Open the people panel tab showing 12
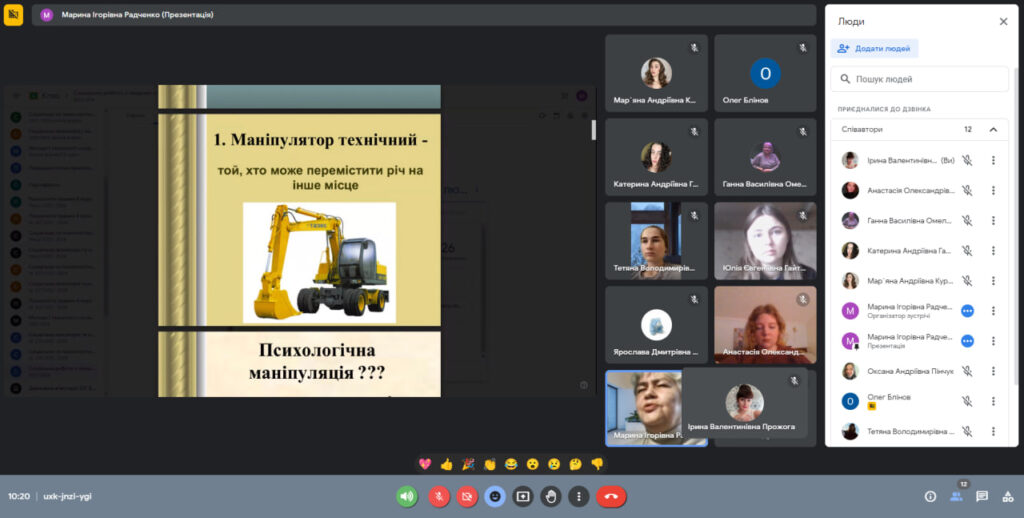This screenshot has height=518, width=1024. (957, 495)
